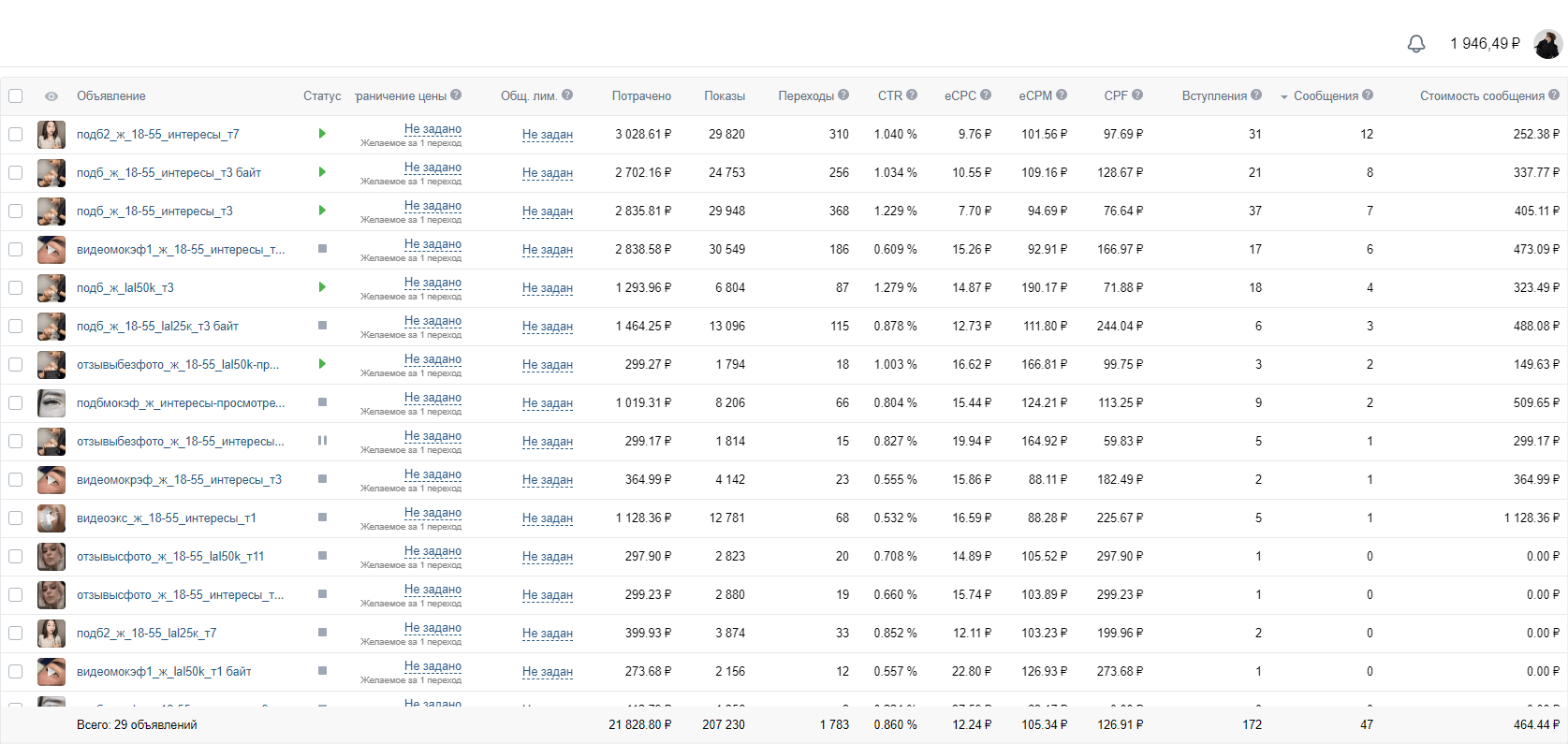Screen dimensions: 1568x744
Task: Sort table by Показы column header
Action: (x=725, y=95)
